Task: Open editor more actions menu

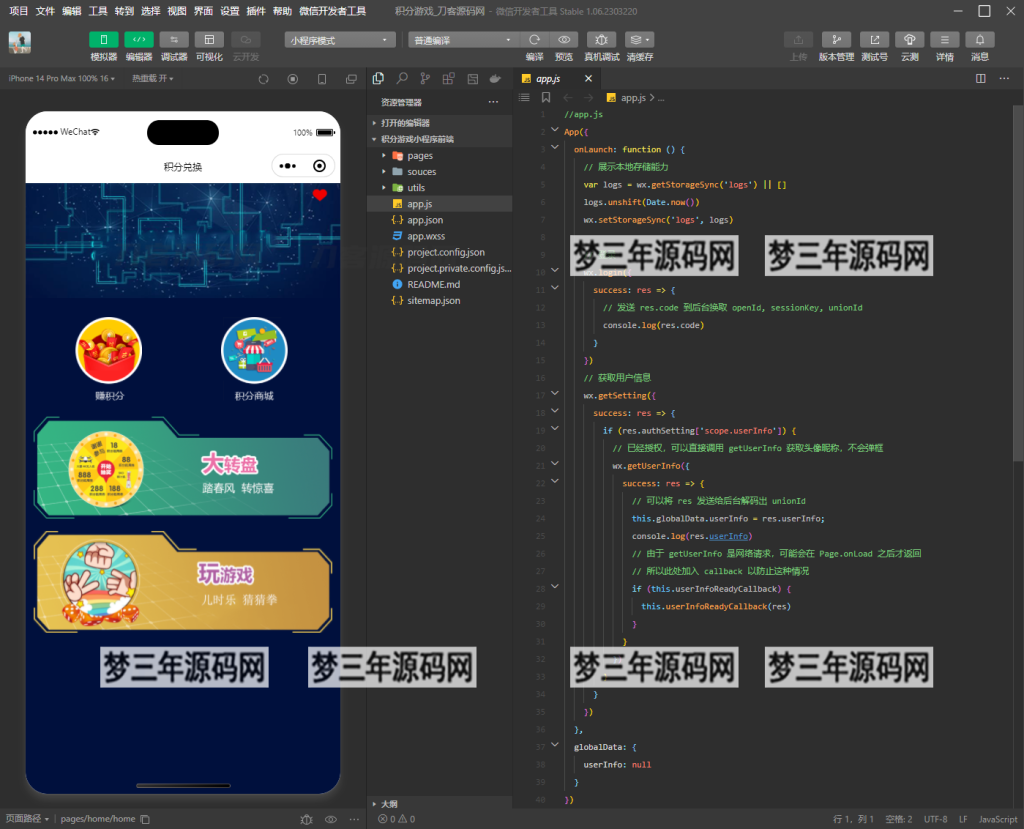Action: point(1004,78)
